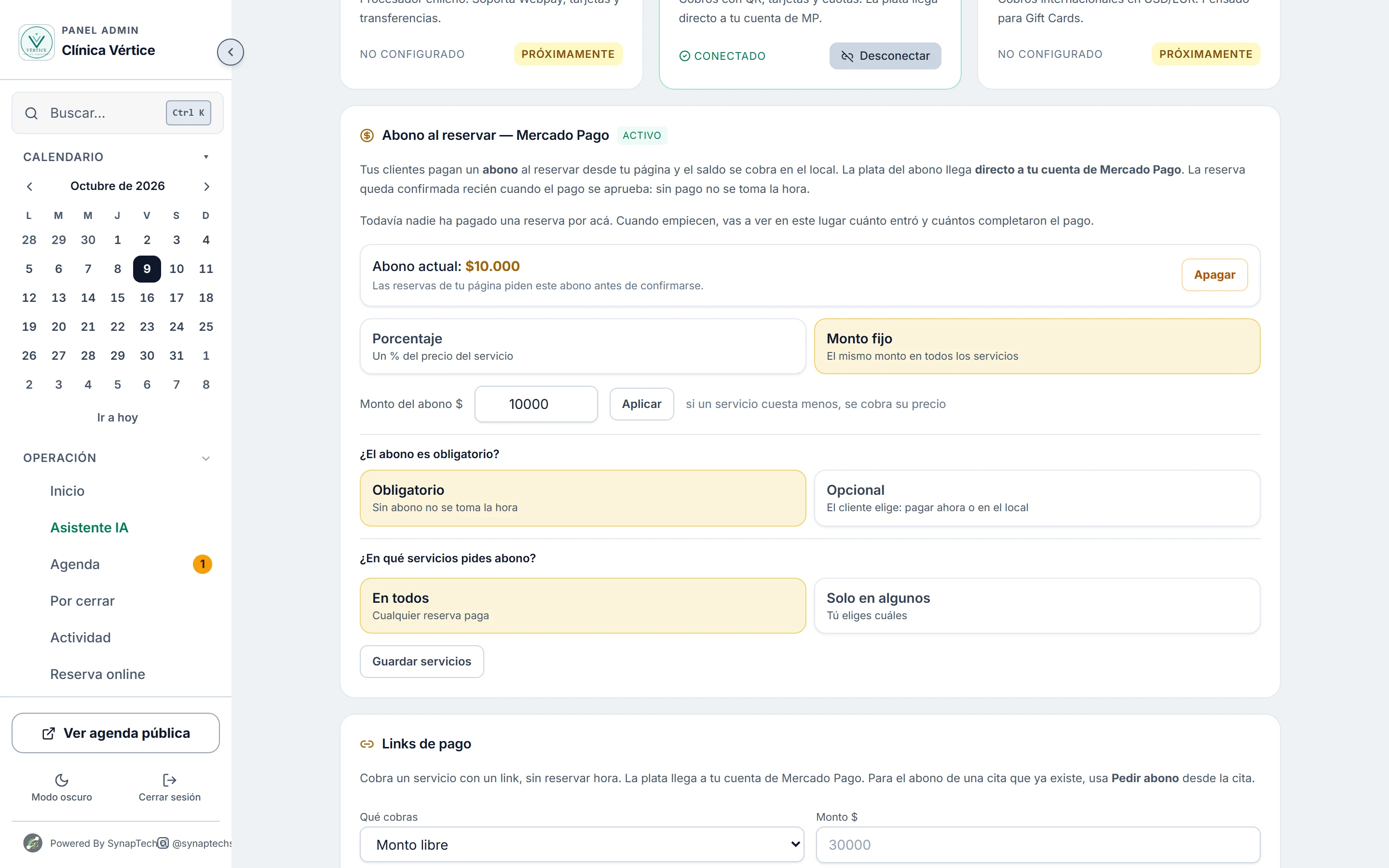Open Reserva online in the sidebar
This screenshot has height=868, width=1389.
pos(97,675)
